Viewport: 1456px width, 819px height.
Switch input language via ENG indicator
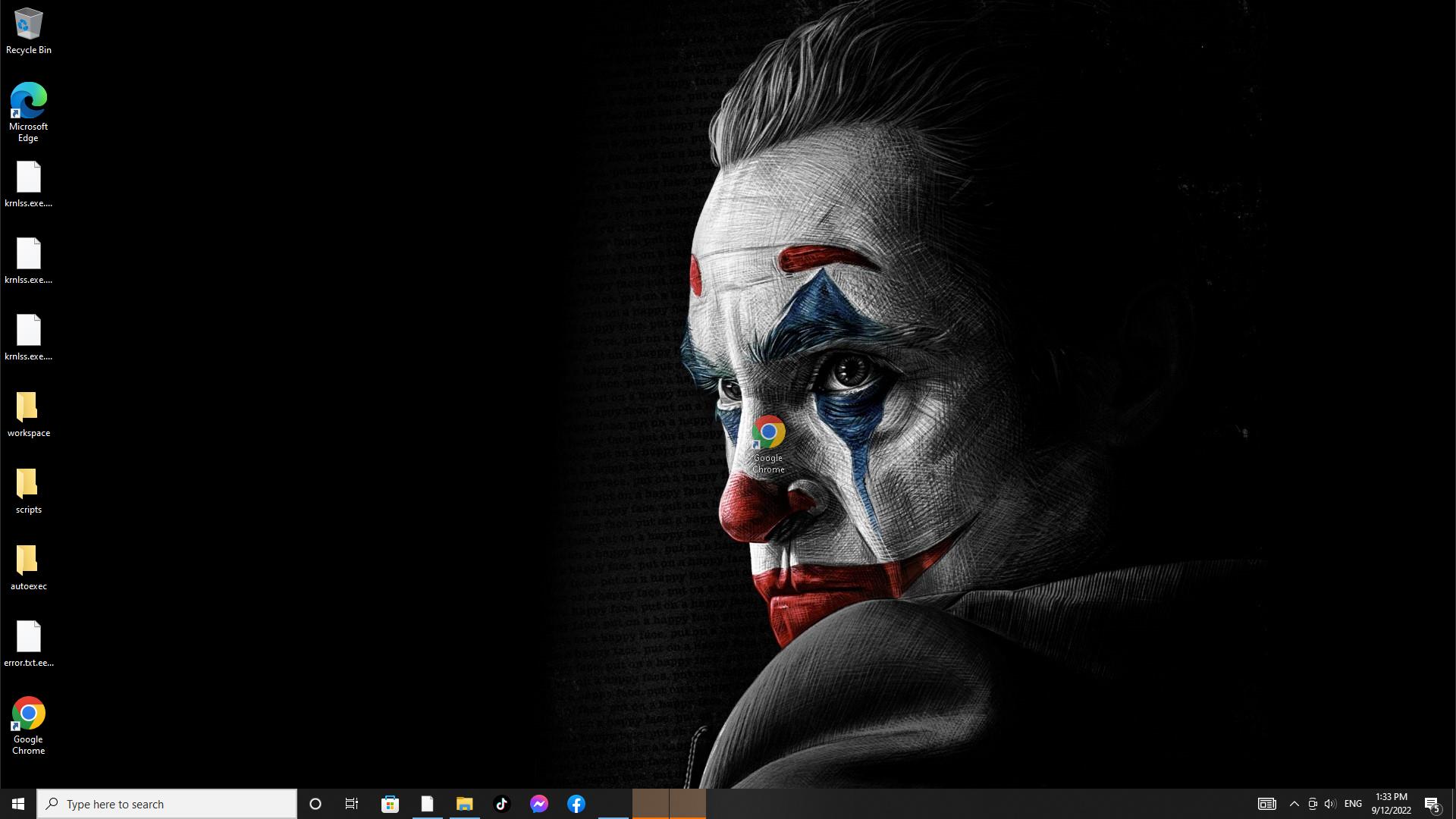click(x=1353, y=804)
